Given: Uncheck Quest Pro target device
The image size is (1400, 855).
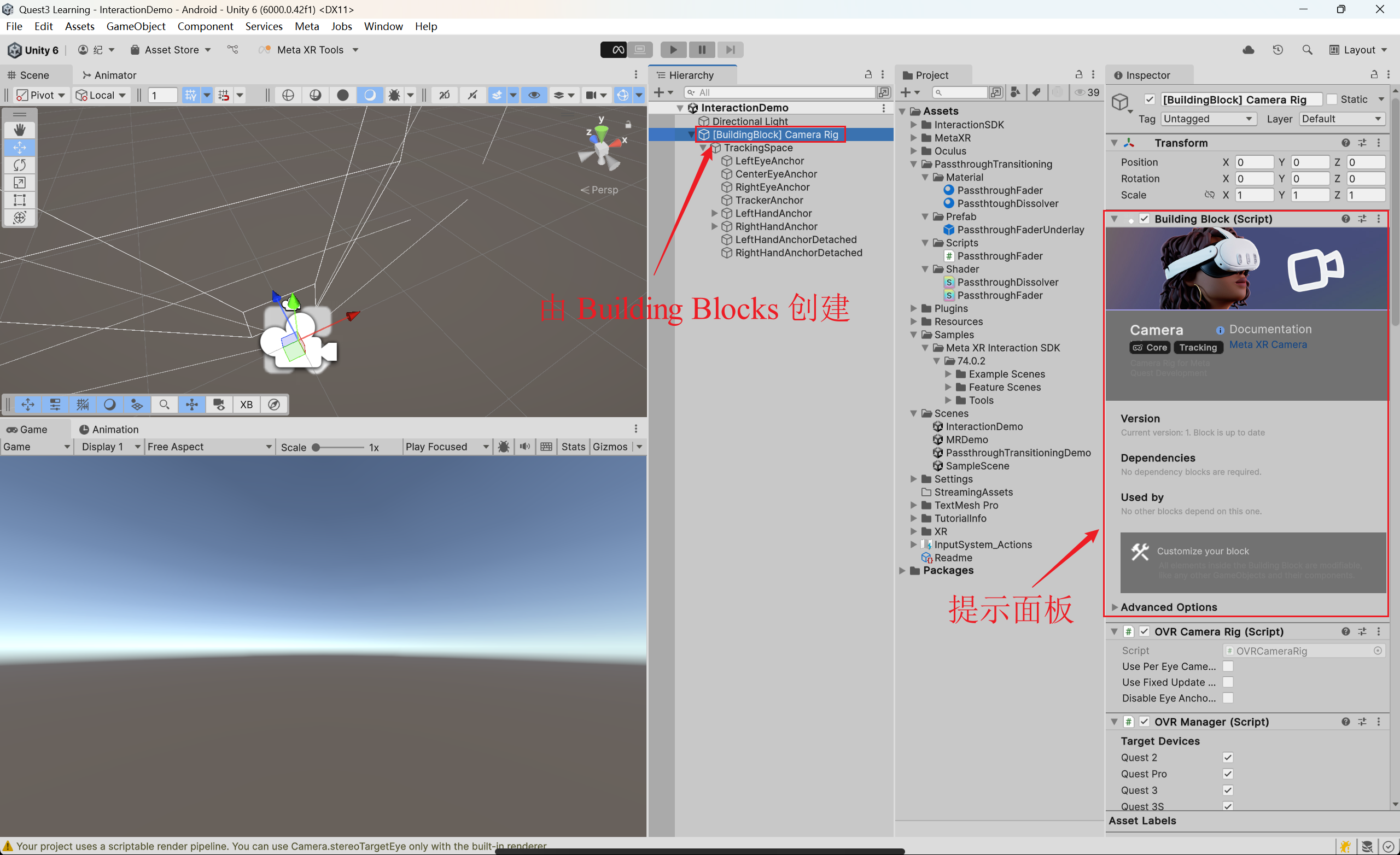Looking at the screenshot, I should (1228, 774).
